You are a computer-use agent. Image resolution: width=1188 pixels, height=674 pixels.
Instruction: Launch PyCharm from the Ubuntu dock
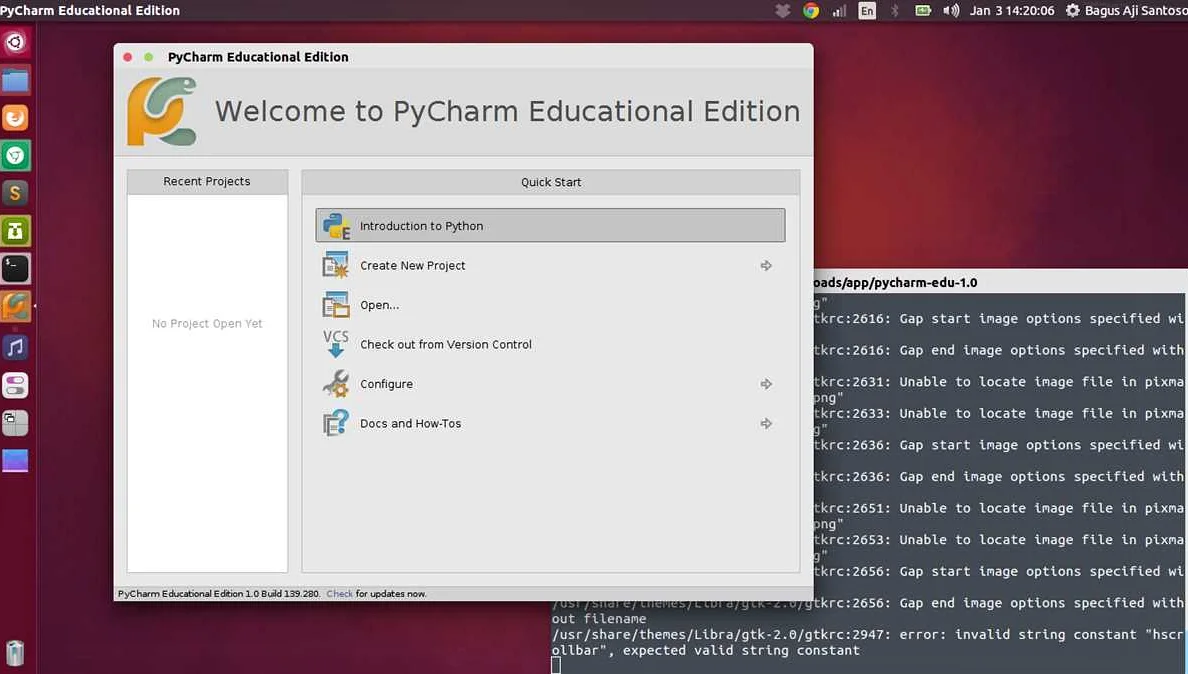click(x=16, y=306)
